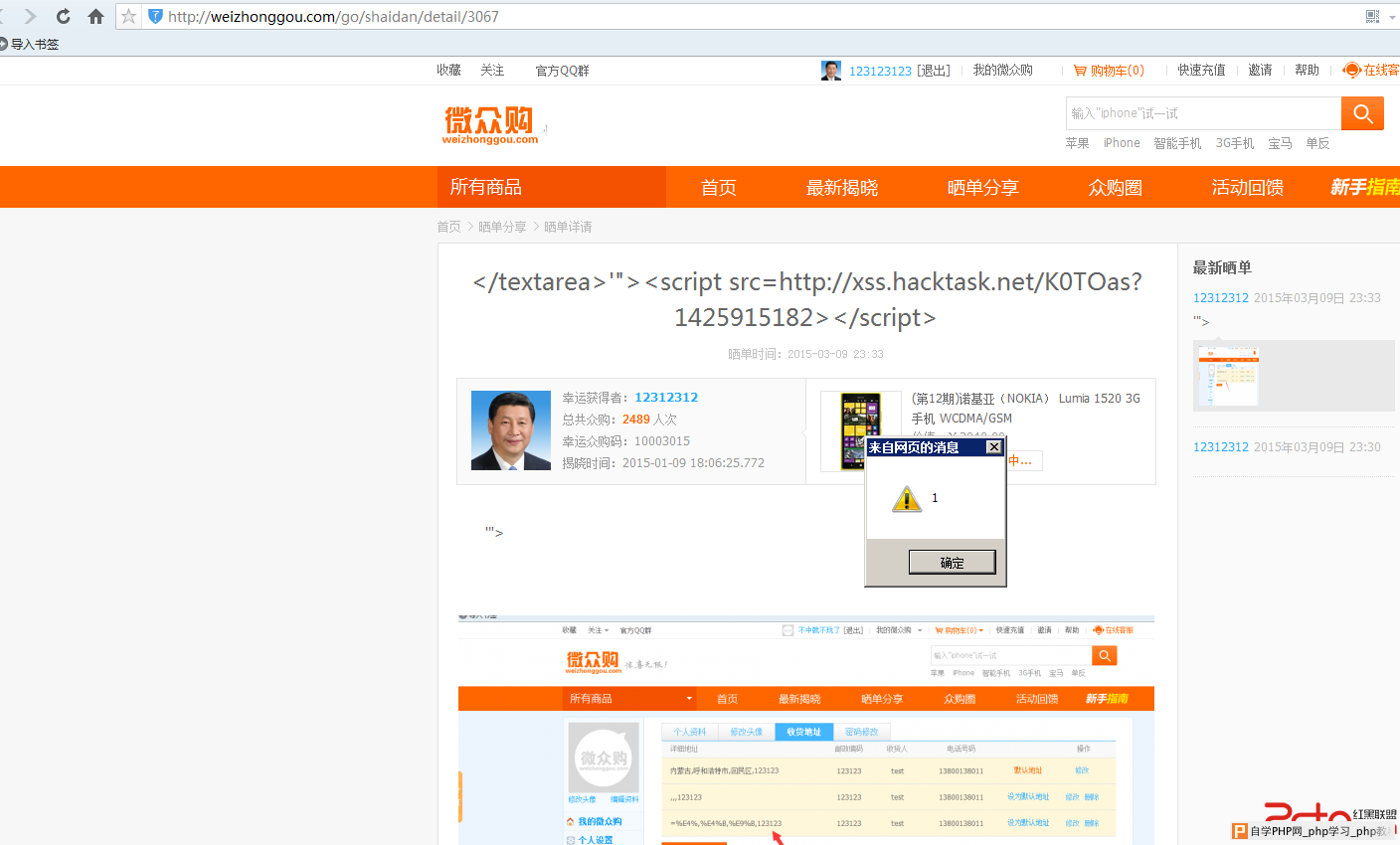The image size is (1400, 845).
Task: Click the 微众购 site logo
Action: (491, 125)
